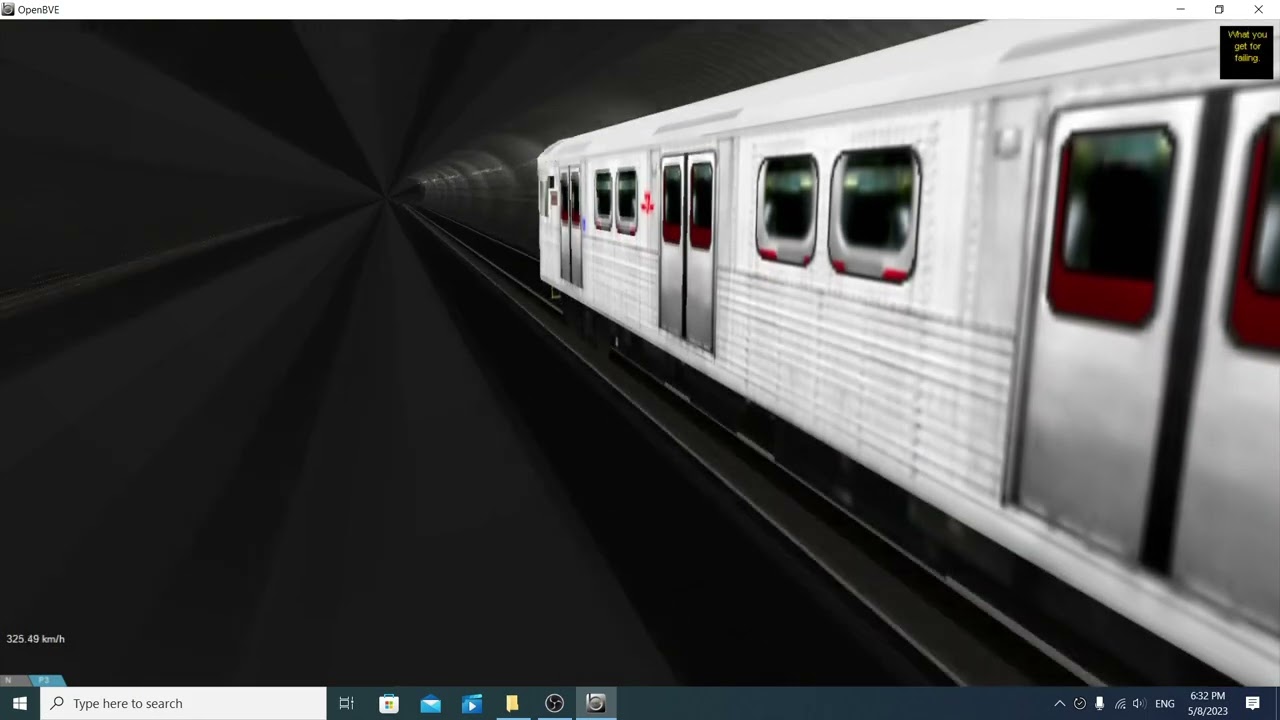Open File Explorer from the taskbar
1280x720 pixels.
pyautogui.click(x=512, y=703)
